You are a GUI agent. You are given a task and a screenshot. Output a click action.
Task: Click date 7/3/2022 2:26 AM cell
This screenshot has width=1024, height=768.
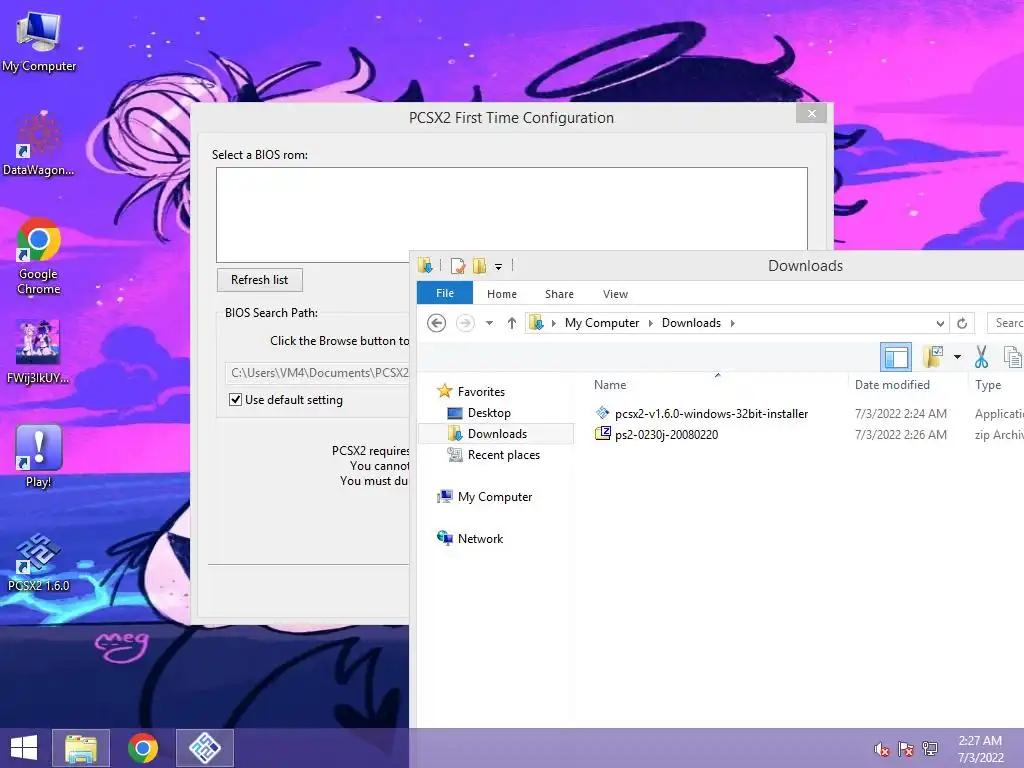(901, 434)
